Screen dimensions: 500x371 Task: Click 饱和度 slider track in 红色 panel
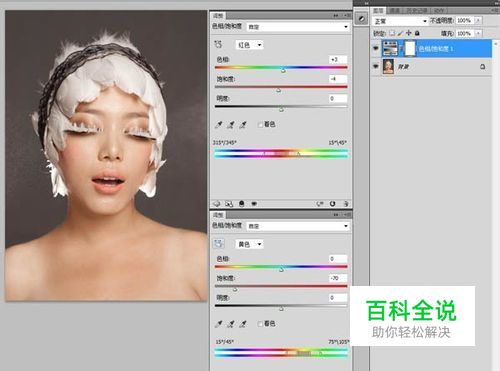[x=281, y=87]
